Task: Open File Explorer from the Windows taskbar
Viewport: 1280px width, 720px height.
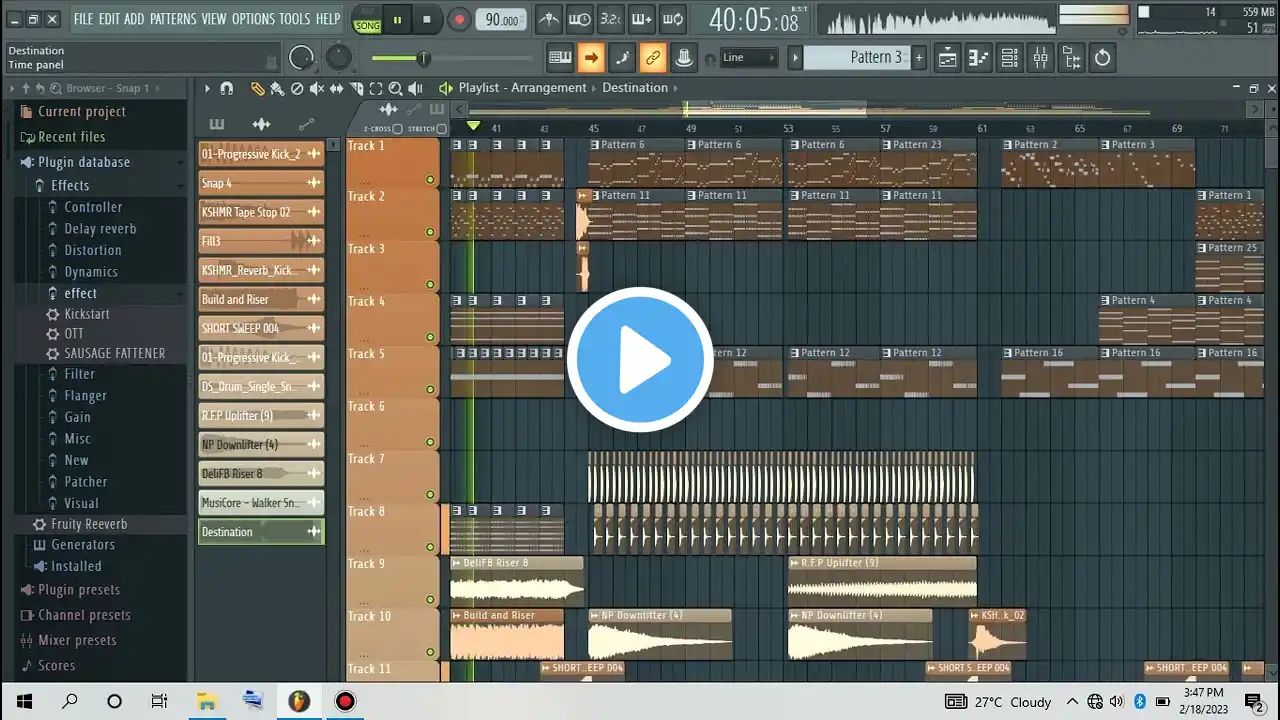Action: 206,701
